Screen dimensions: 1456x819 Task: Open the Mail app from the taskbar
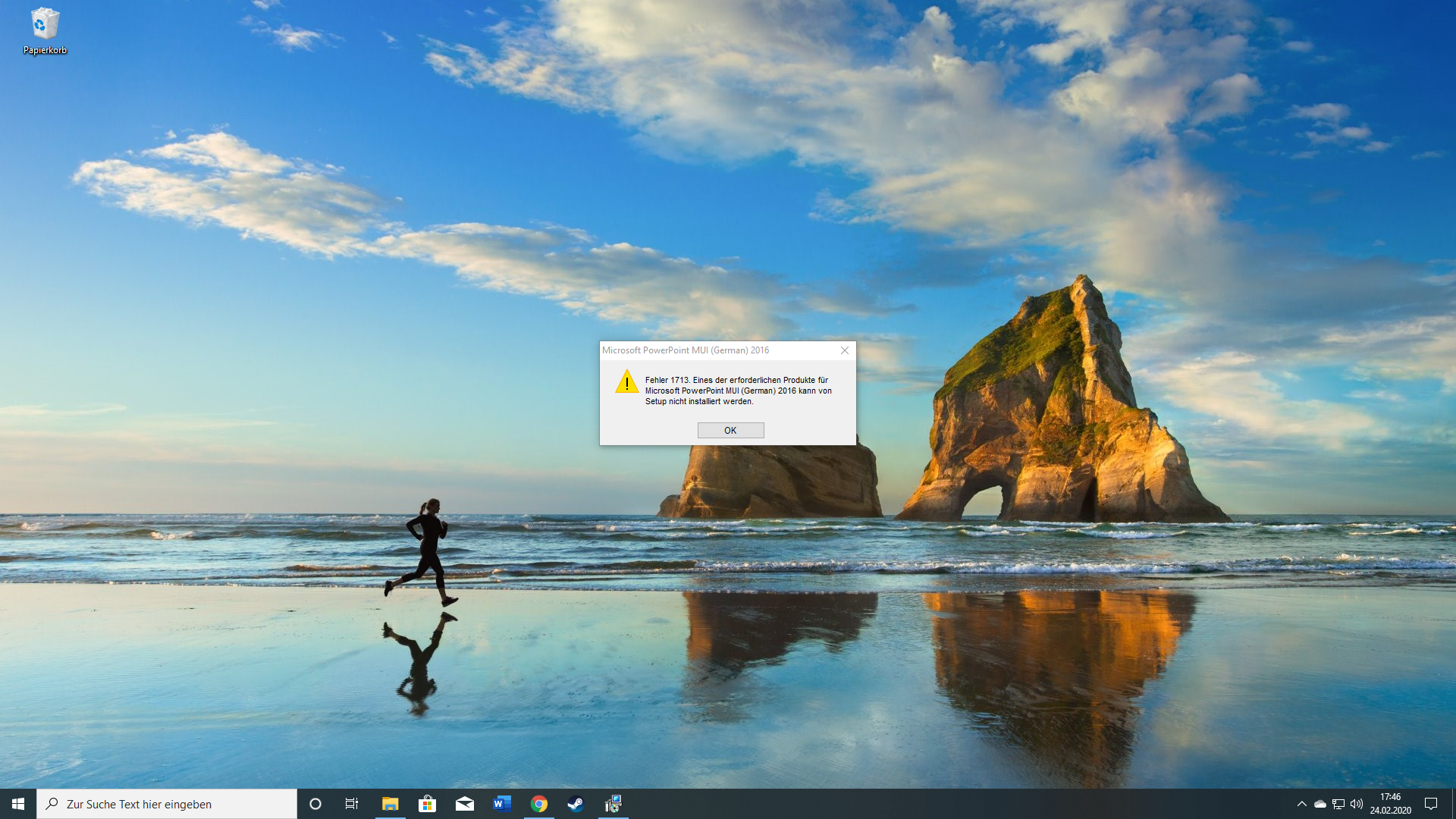[x=464, y=804]
